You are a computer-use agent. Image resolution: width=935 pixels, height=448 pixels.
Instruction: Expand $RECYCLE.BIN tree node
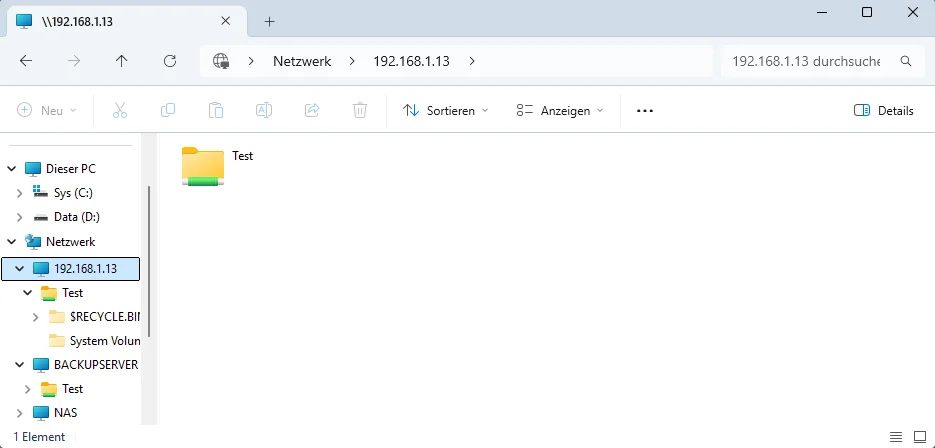coord(36,316)
